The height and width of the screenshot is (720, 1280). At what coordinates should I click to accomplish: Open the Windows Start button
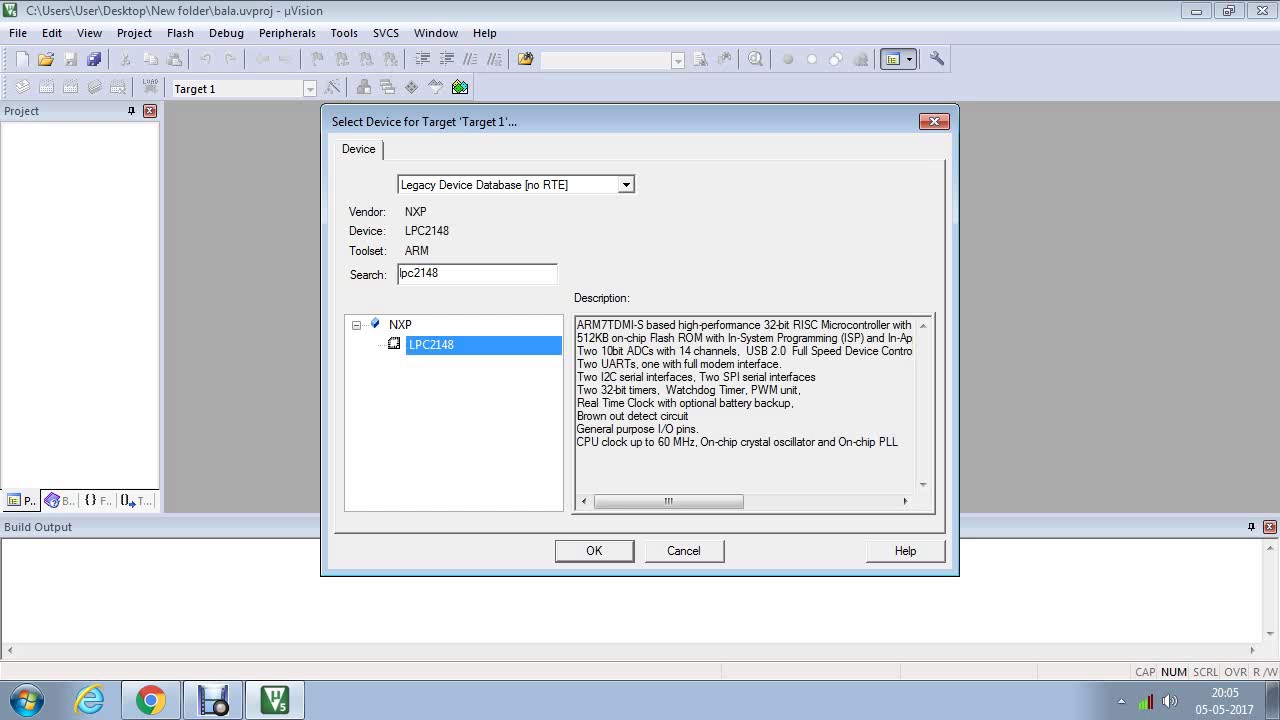click(27, 700)
